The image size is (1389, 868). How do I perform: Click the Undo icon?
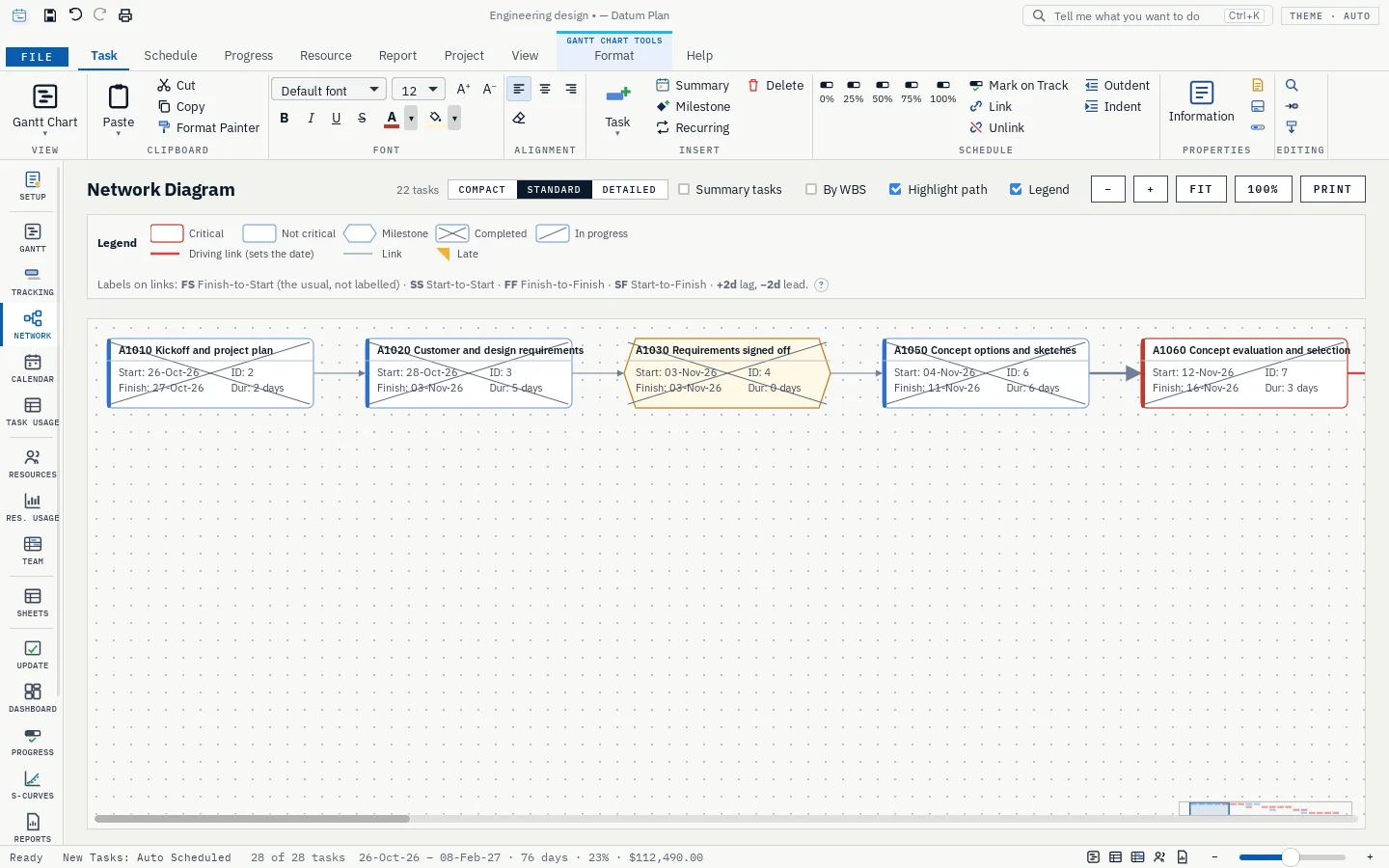tap(75, 15)
